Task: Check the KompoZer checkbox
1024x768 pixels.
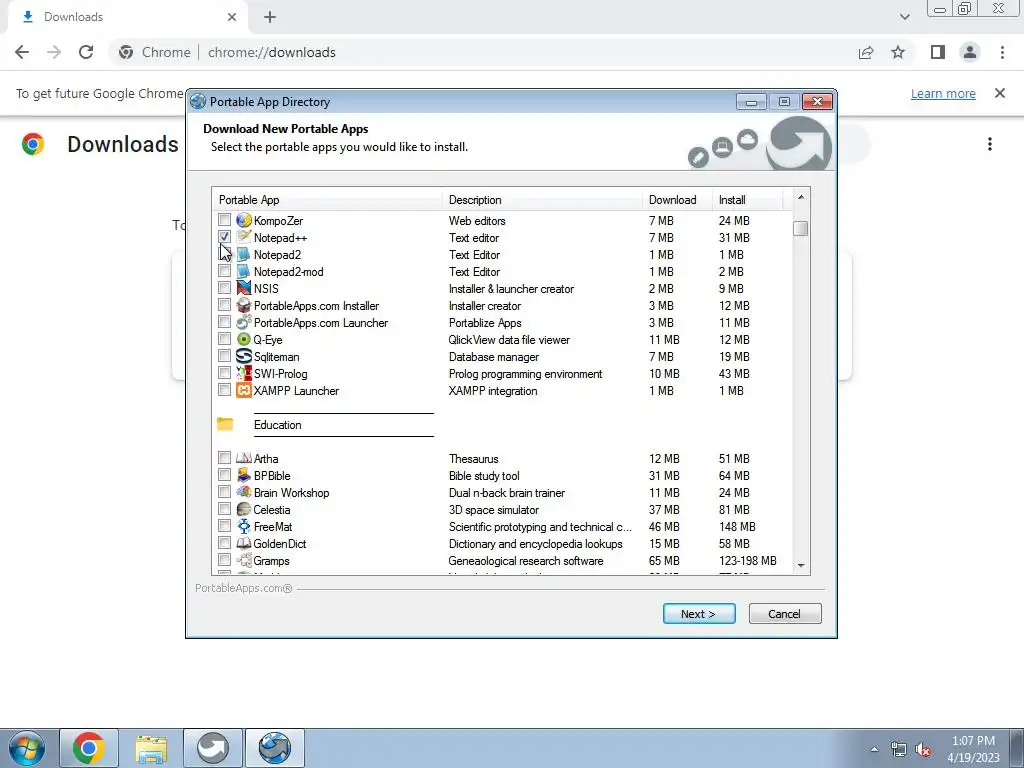Action: click(225, 219)
